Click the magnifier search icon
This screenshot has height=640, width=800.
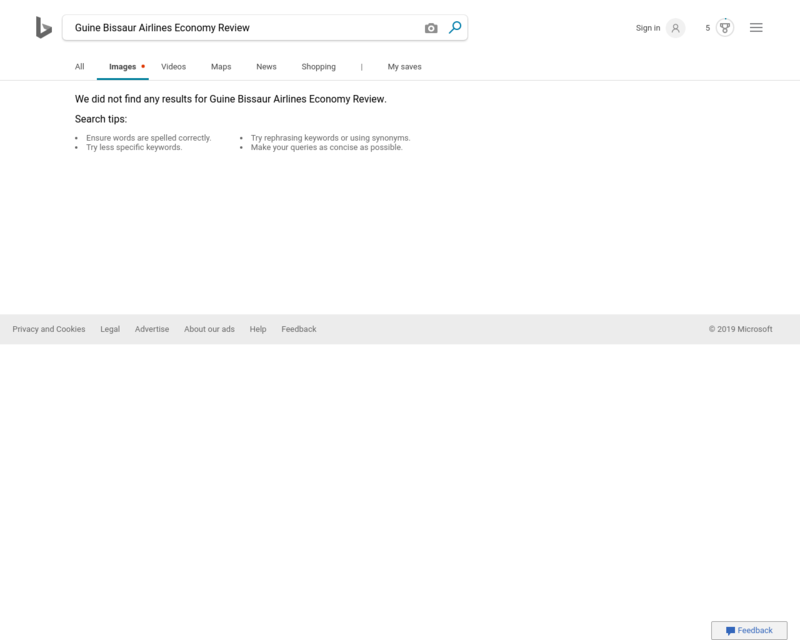pyautogui.click(x=455, y=28)
